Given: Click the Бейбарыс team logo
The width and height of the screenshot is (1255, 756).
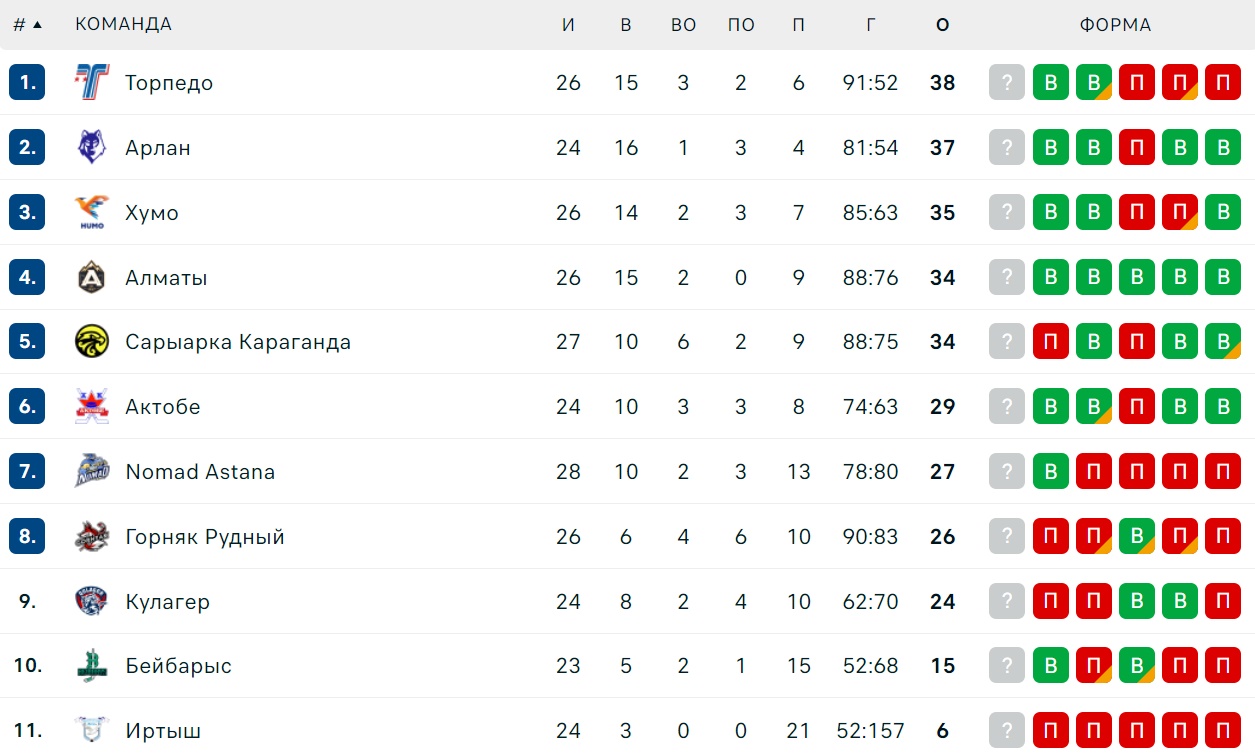Looking at the screenshot, I should click(92, 666).
